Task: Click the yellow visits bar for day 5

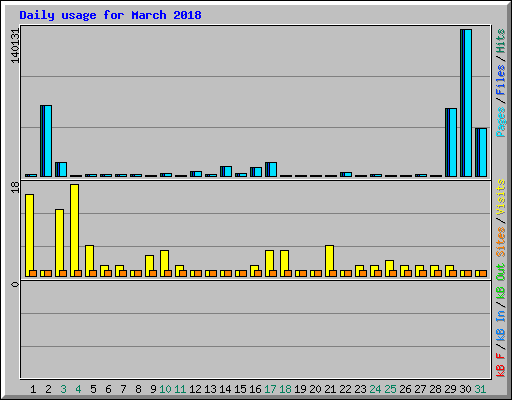Action: (x=89, y=261)
